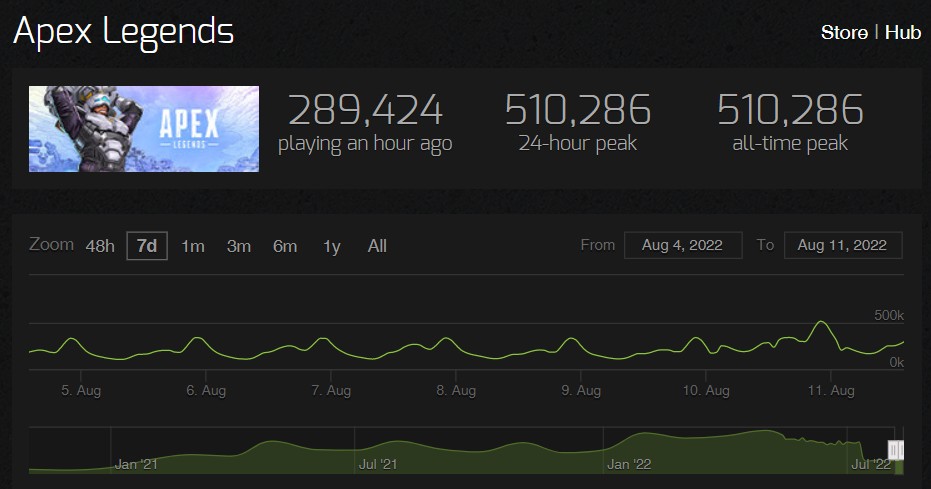This screenshot has width=931, height=489.
Task: Click Jan '21 in the navigator timeline
Action: [136, 464]
